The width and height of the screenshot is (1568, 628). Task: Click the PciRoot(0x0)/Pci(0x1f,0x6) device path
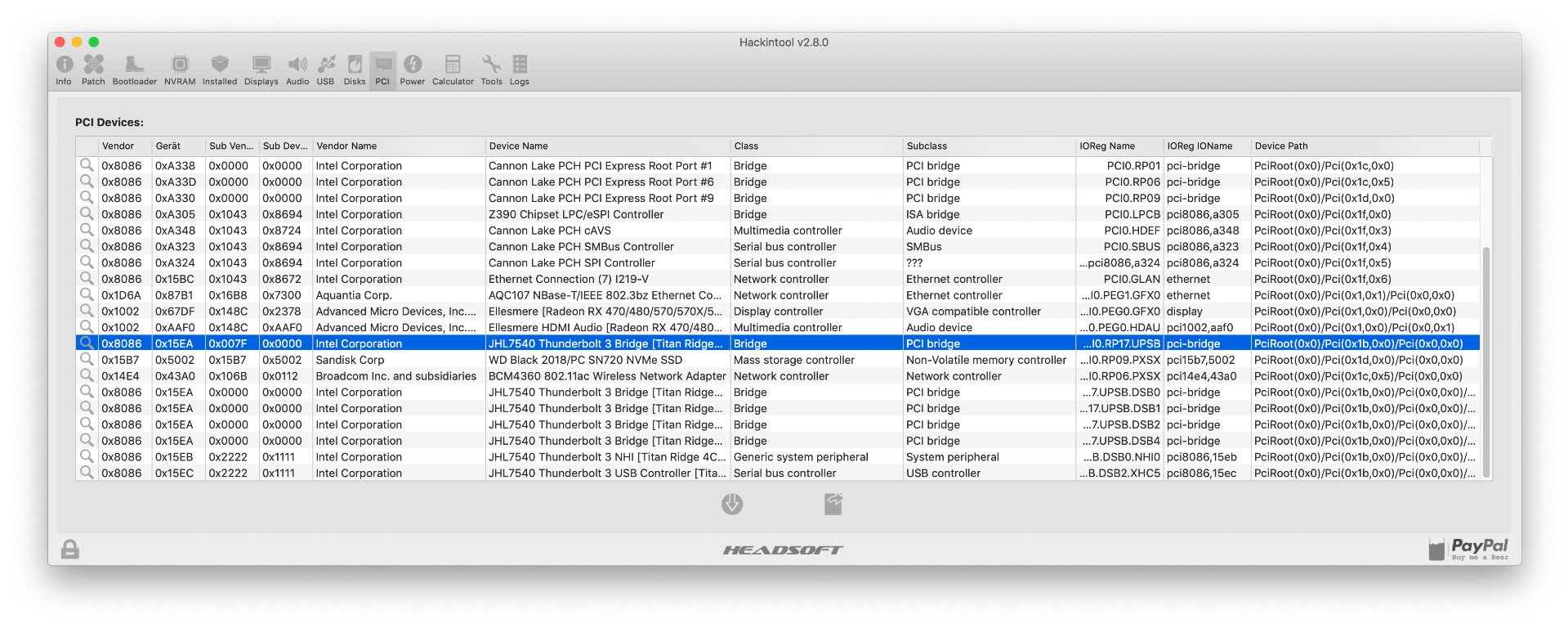click(x=1365, y=279)
